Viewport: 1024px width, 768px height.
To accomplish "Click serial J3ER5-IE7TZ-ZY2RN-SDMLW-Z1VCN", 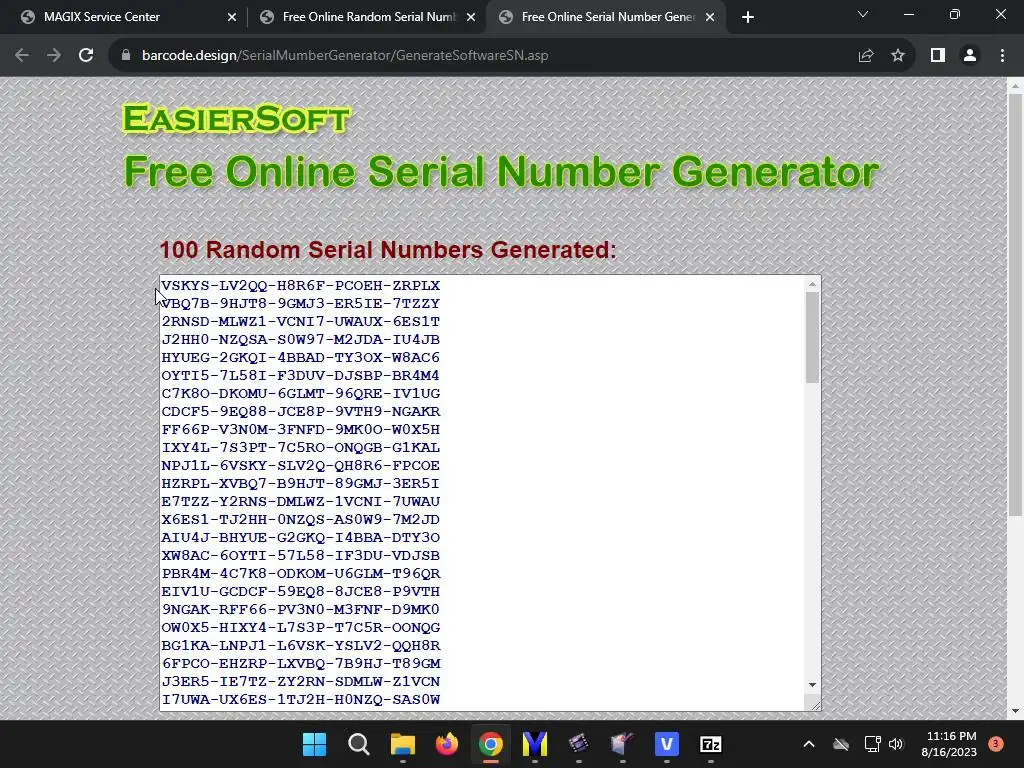I will (300, 681).
